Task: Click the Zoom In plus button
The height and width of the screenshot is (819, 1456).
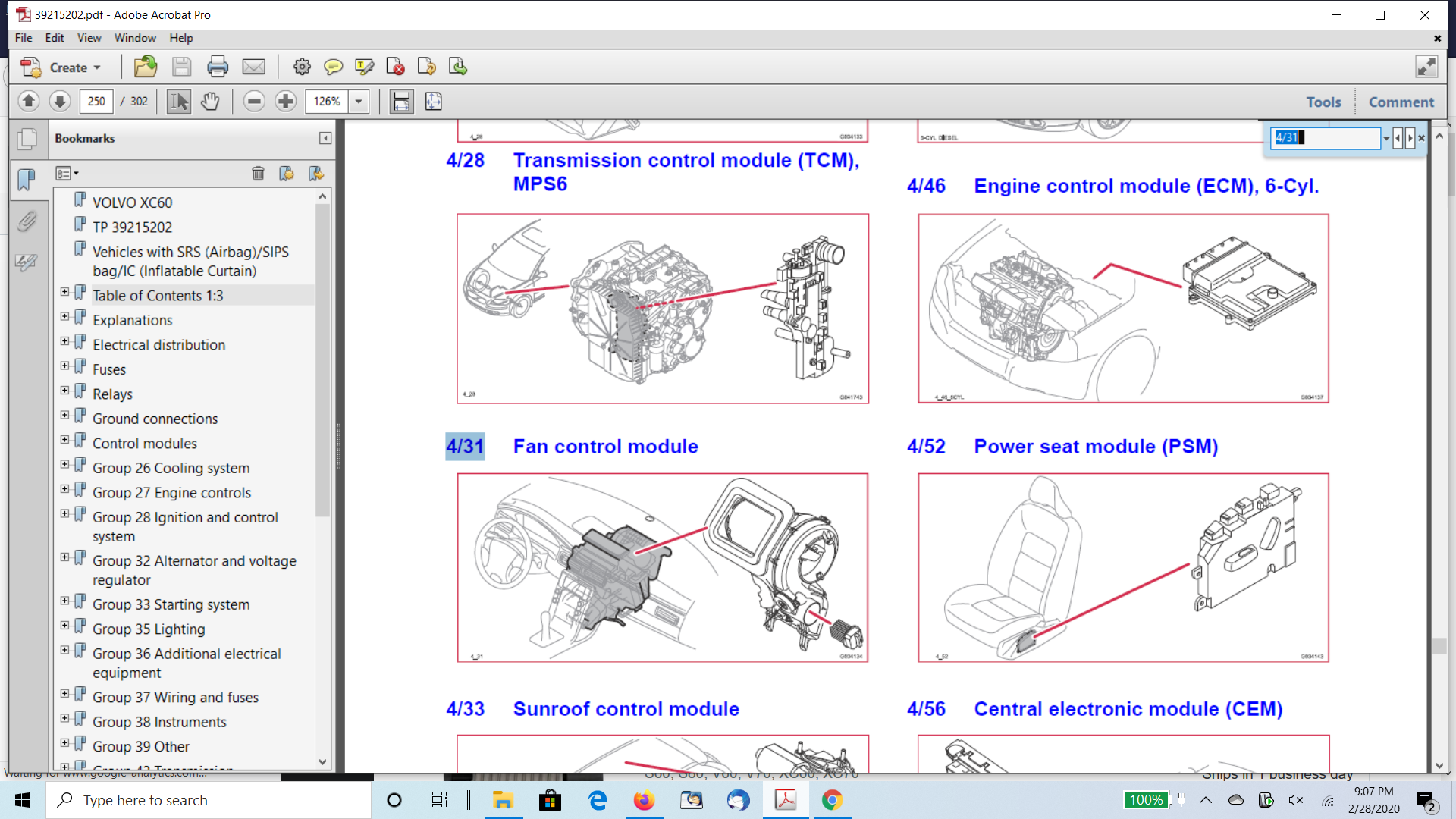Action: [x=285, y=101]
